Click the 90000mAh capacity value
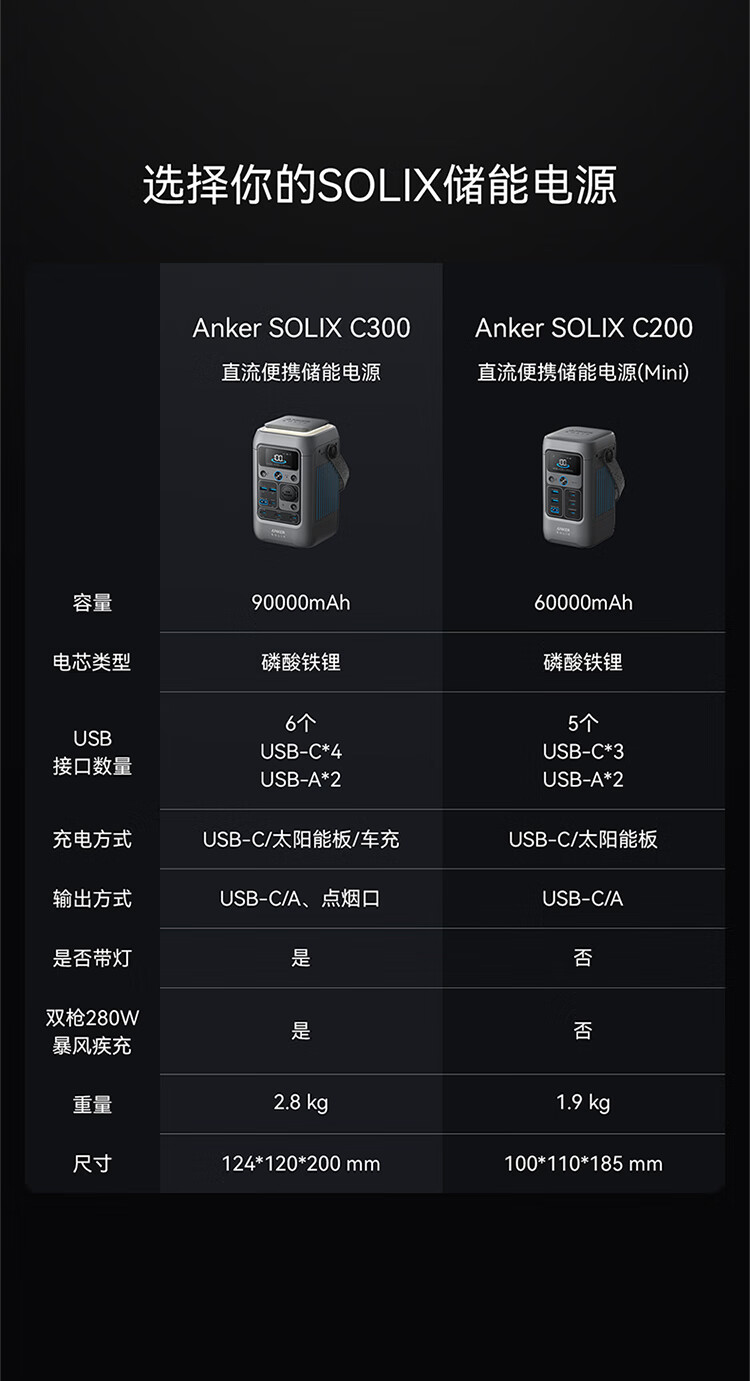Viewport: 750px width, 1381px height. point(301,603)
